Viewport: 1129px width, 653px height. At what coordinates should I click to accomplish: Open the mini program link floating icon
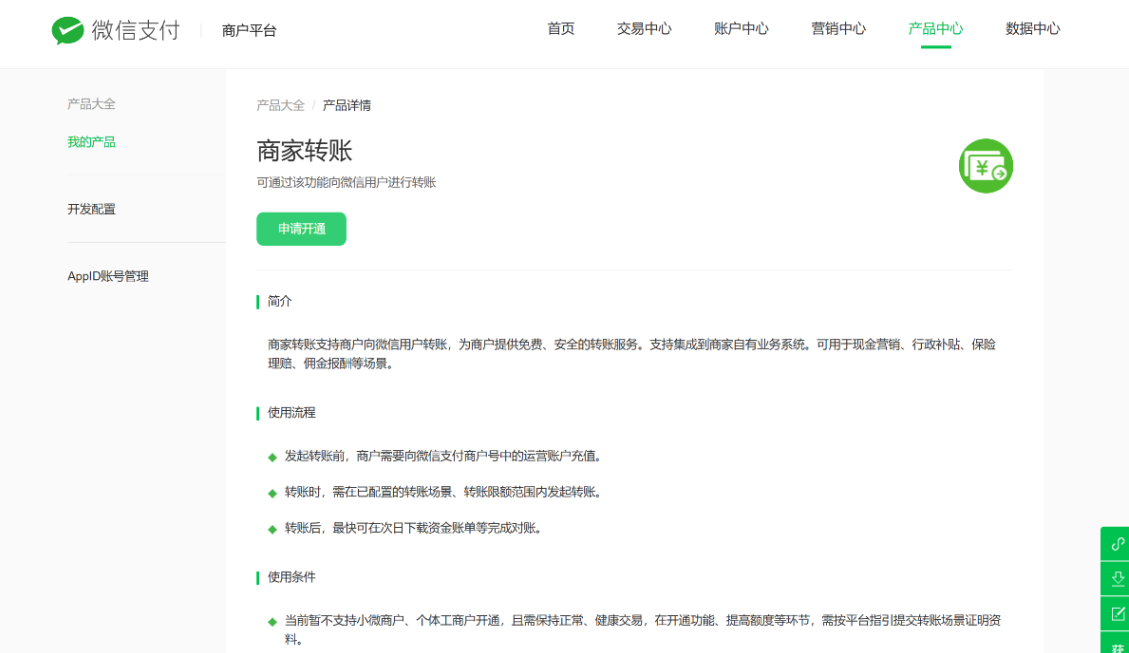click(x=1117, y=544)
